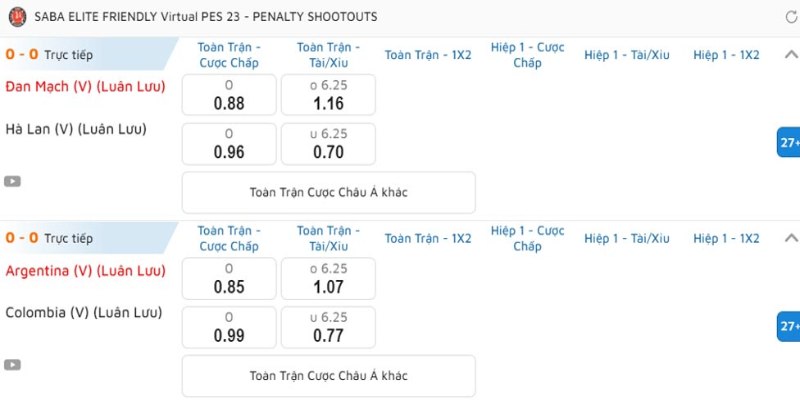This screenshot has width=800, height=400.
Task: Bet Hà Lan handicap at 0.96
Action: [x=229, y=144]
